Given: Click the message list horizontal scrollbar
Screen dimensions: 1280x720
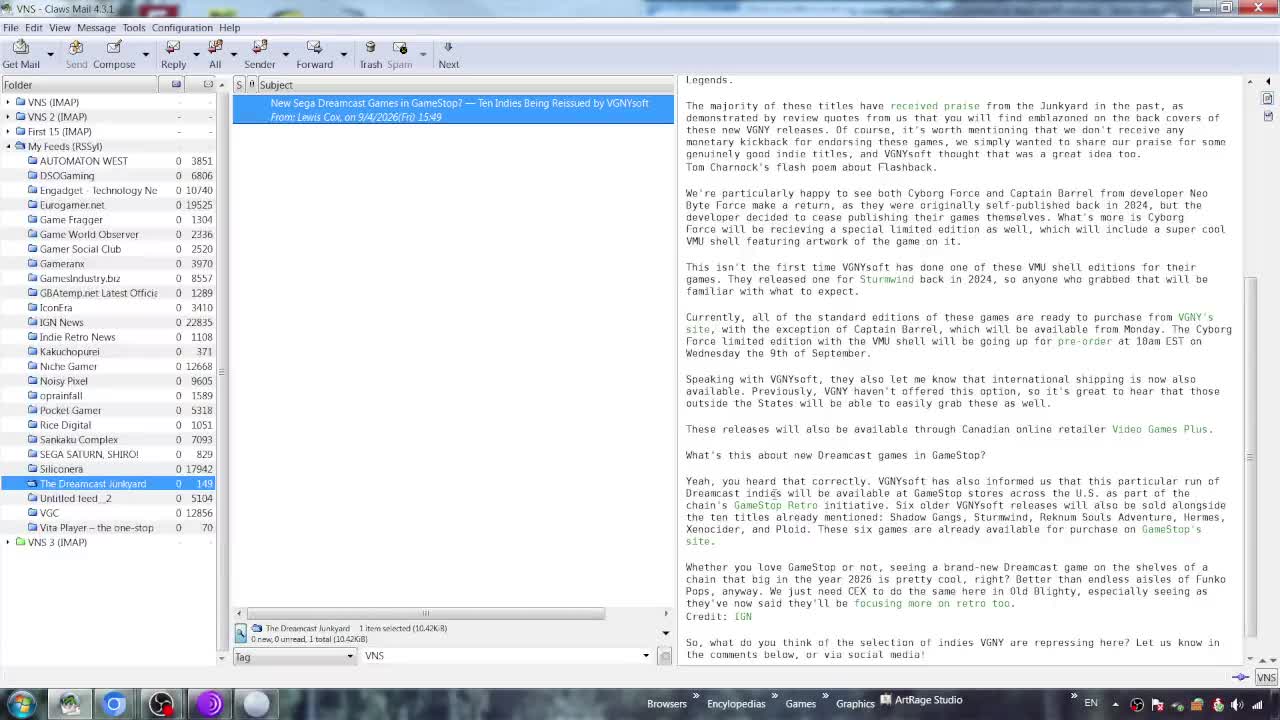Looking at the screenshot, I should pos(425,613).
